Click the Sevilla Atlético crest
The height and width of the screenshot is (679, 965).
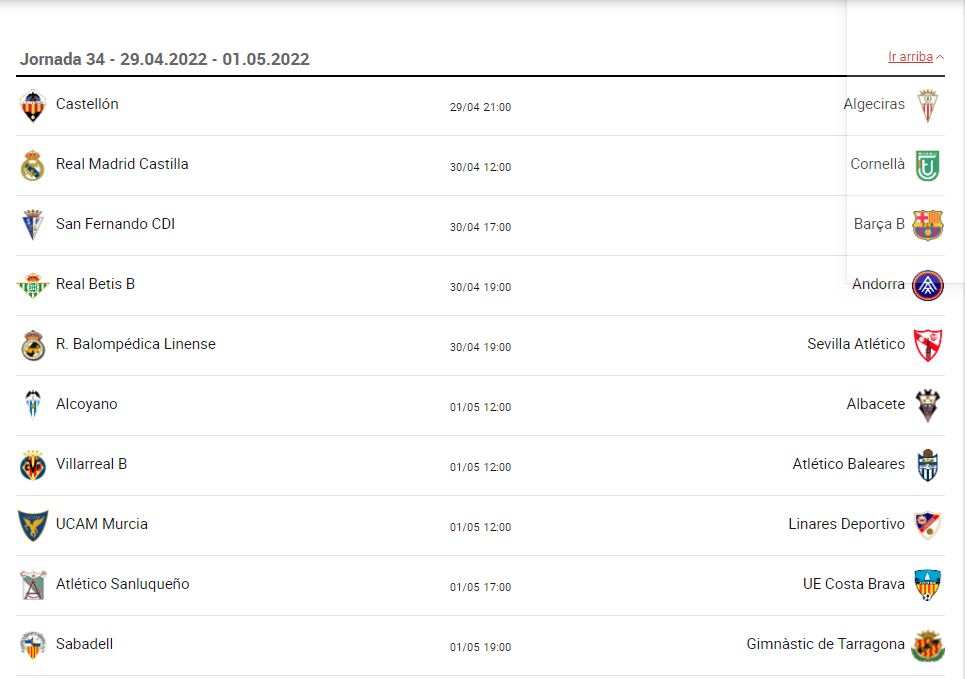click(x=928, y=345)
